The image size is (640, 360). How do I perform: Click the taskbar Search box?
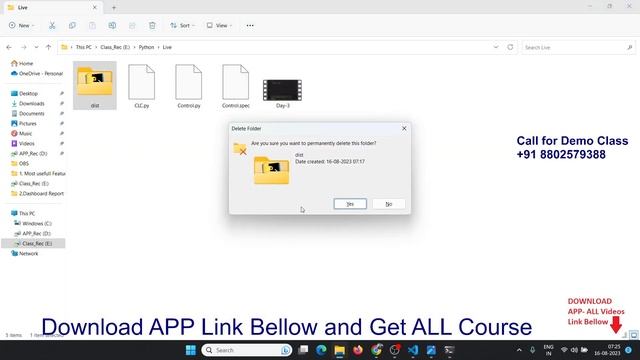tap(247, 350)
